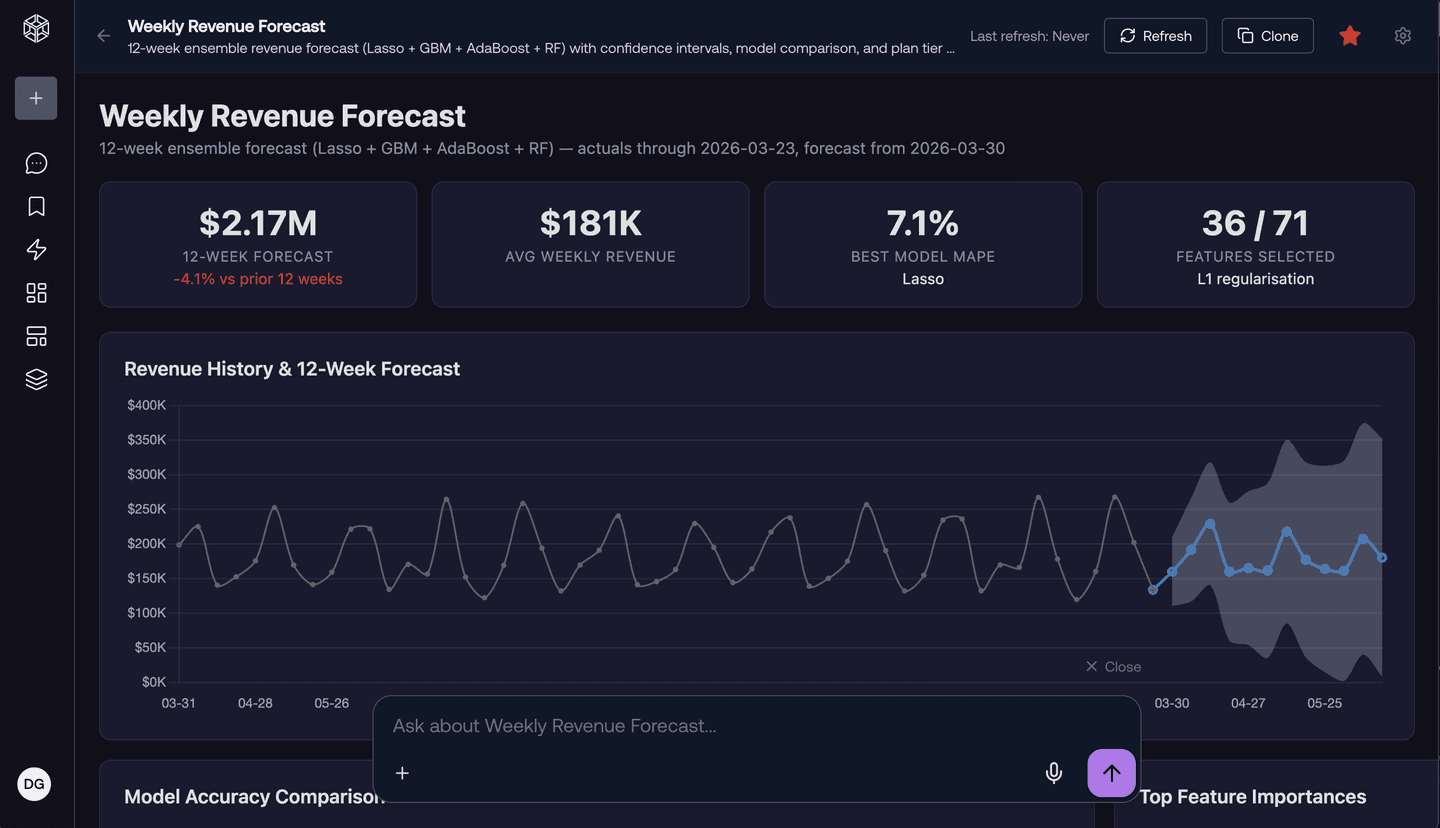Select the lightning bolt sidebar icon
This screenshot has height=828, width=1440.
pos(36,249)
